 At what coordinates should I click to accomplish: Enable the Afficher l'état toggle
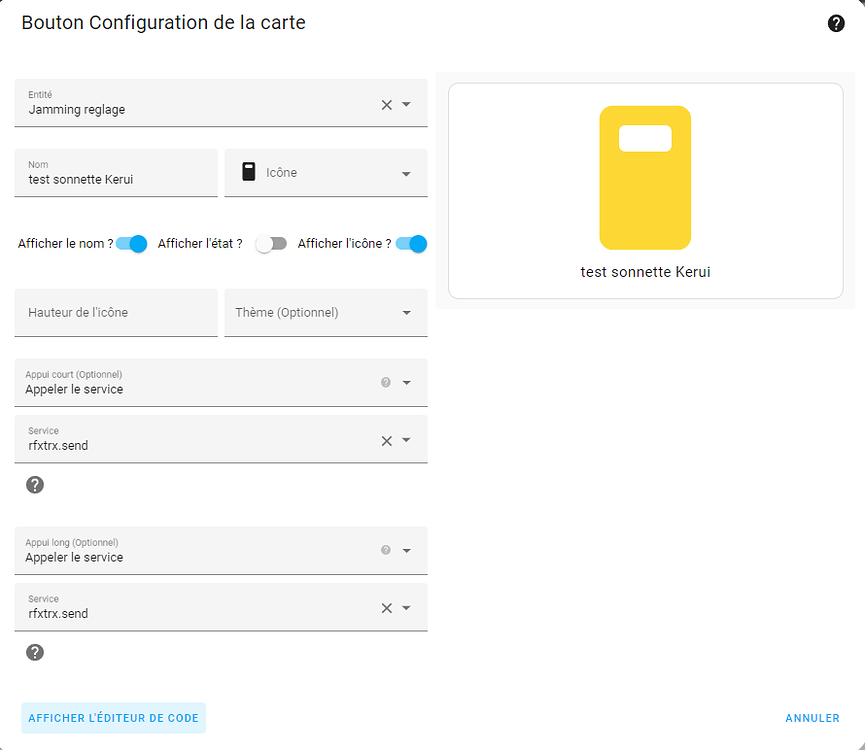pos(271,243)
